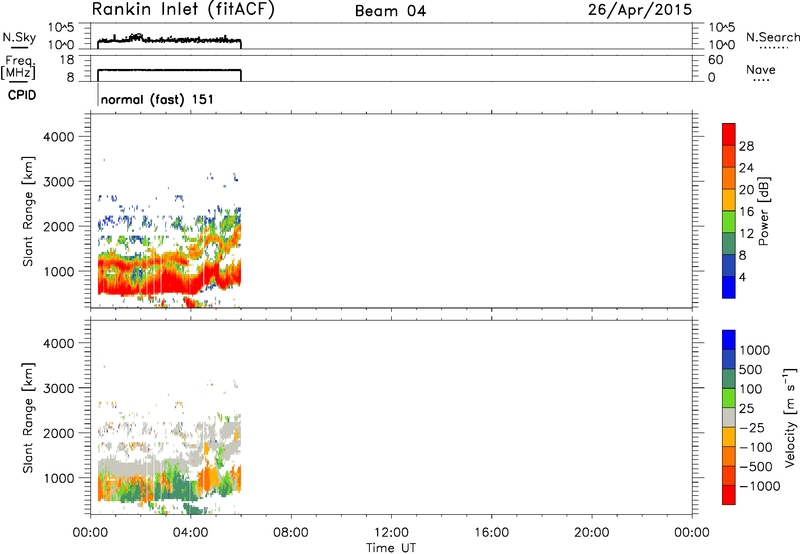Click the "20:00" time axis label

point(591,533)
